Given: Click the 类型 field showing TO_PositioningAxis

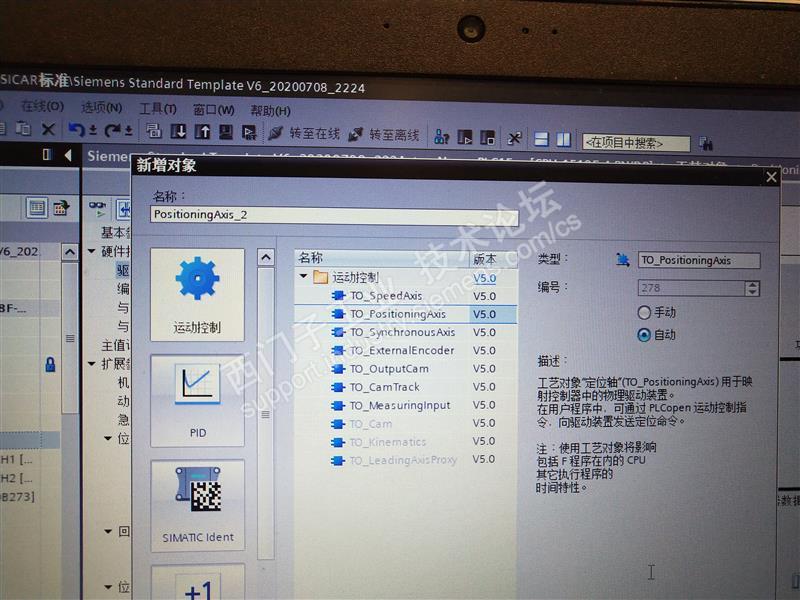Looking at the screenshot, I should click(x=699, y=260).
